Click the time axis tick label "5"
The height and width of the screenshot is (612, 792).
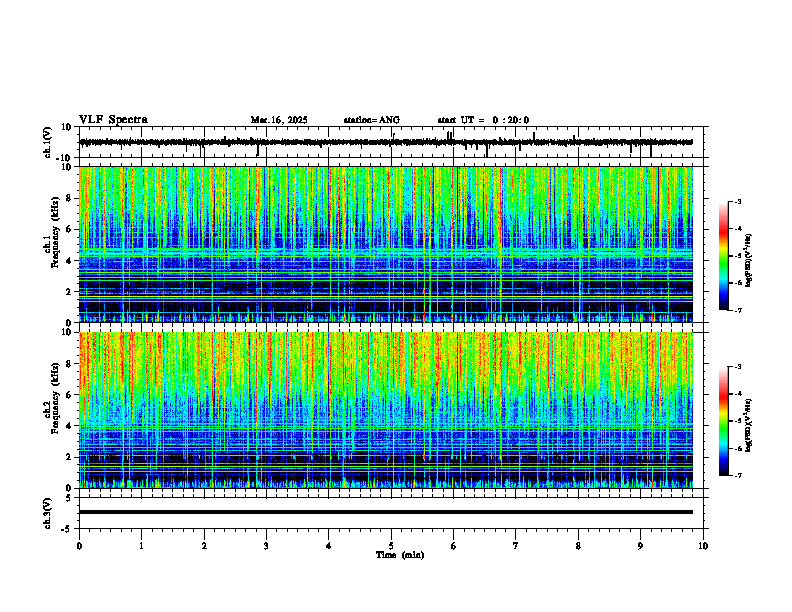pos(391,546)
